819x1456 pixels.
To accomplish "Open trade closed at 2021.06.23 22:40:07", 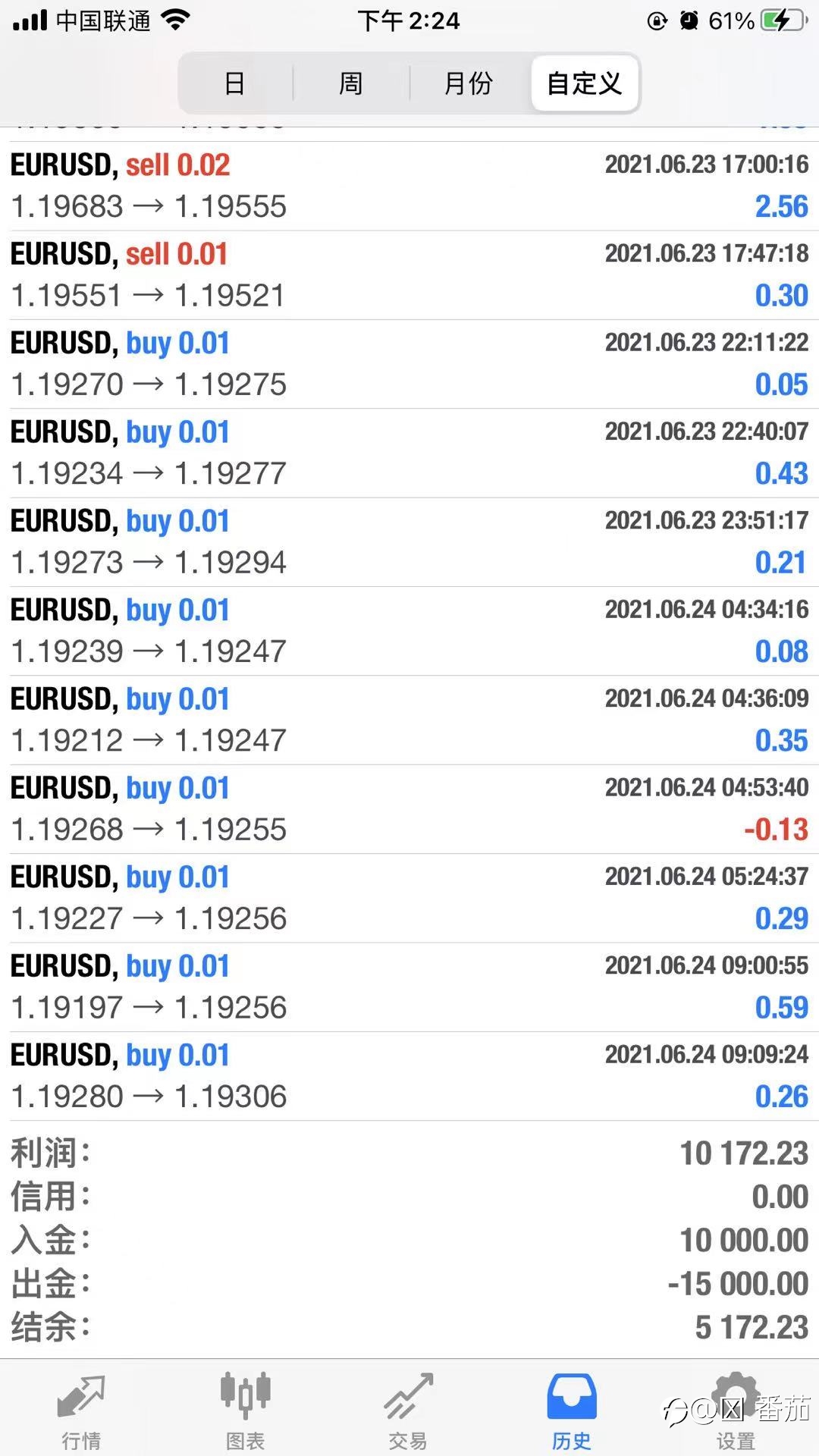I will 409,453.
